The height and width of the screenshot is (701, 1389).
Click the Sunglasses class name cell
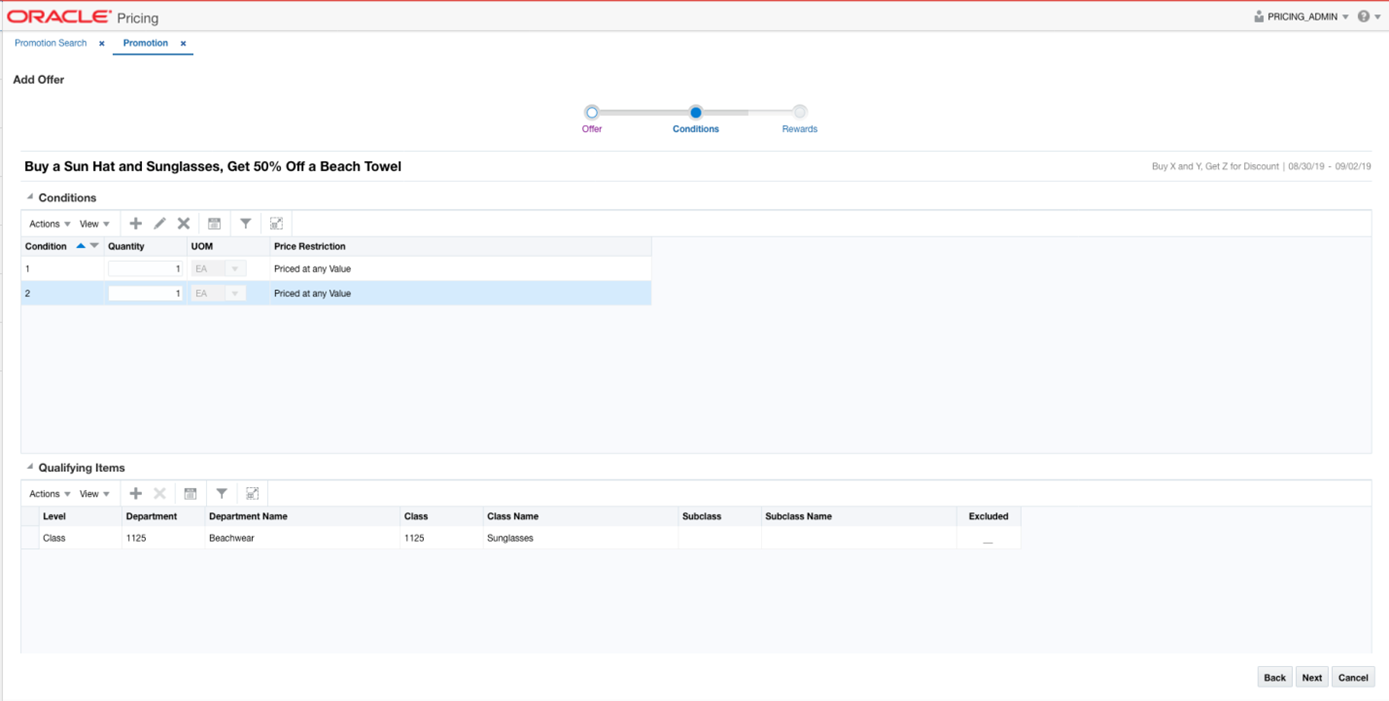pyautogui.click(x=580, y=538)
